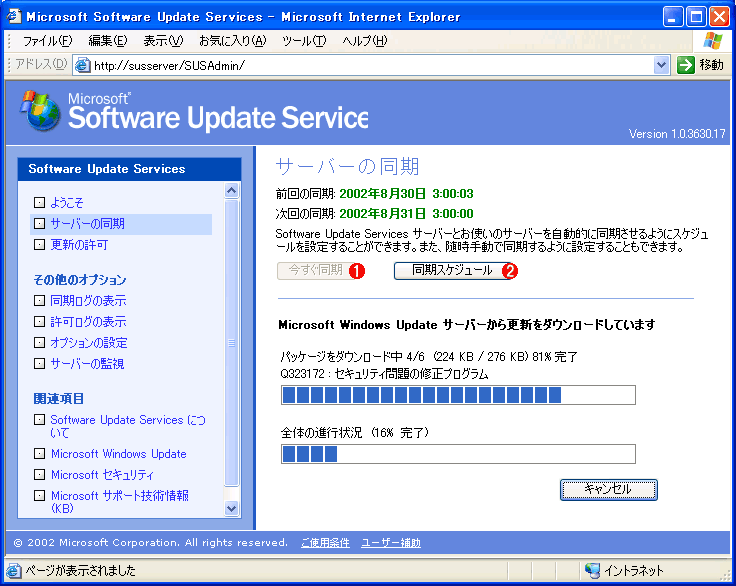
Task: Click the green Go arrow icon
Action: click(685, 65)
